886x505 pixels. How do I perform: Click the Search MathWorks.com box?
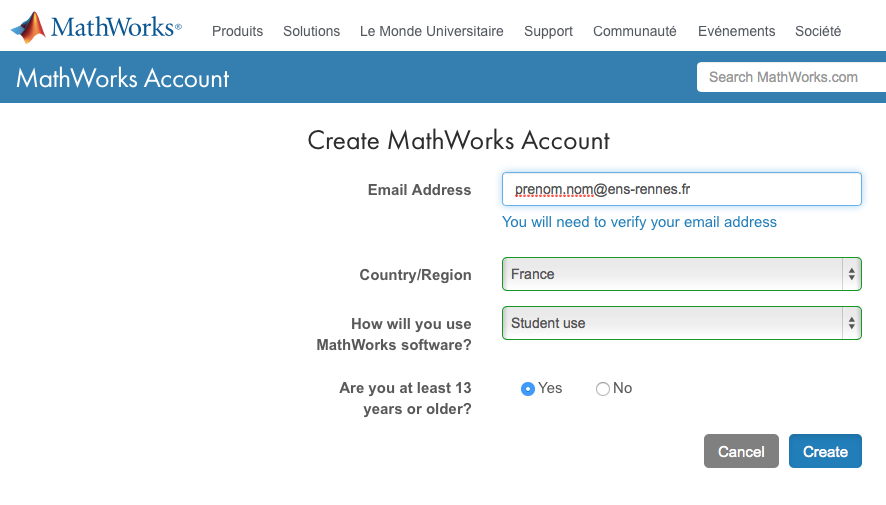coord(790,77)
